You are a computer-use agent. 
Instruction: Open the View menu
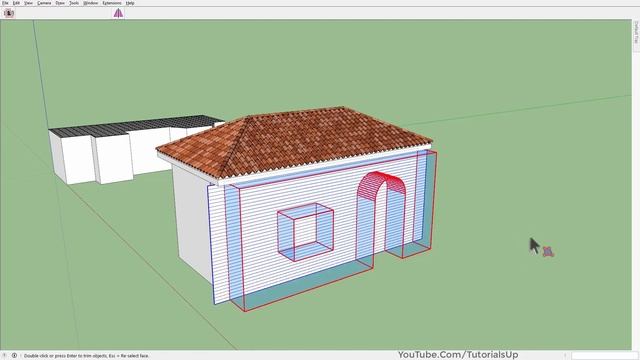coord(29,3)
